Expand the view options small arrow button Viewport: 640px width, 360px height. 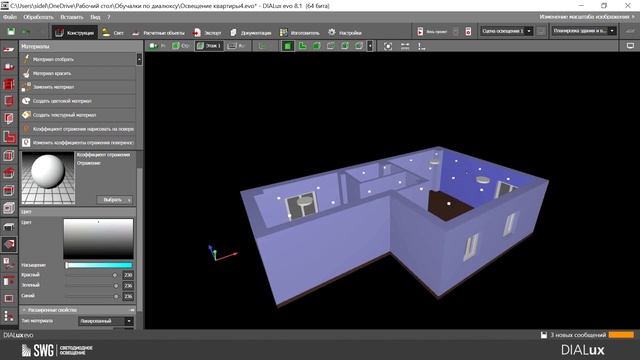pos(370,46)
